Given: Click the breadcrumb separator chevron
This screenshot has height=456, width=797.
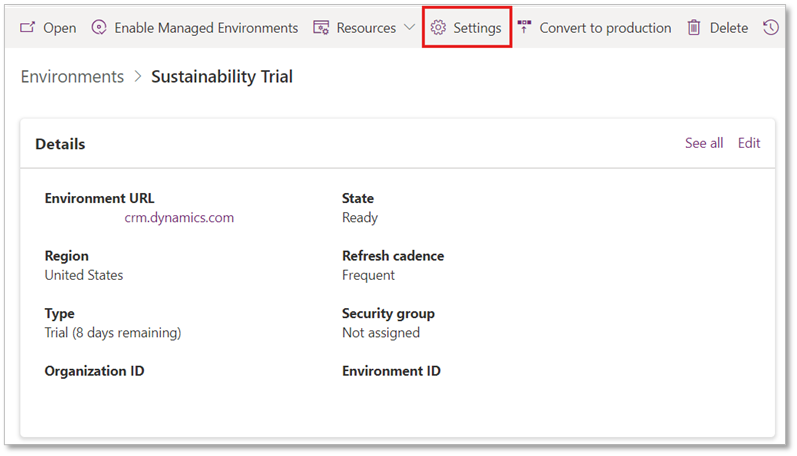Looking at the screenshot, I should (138, 77).
